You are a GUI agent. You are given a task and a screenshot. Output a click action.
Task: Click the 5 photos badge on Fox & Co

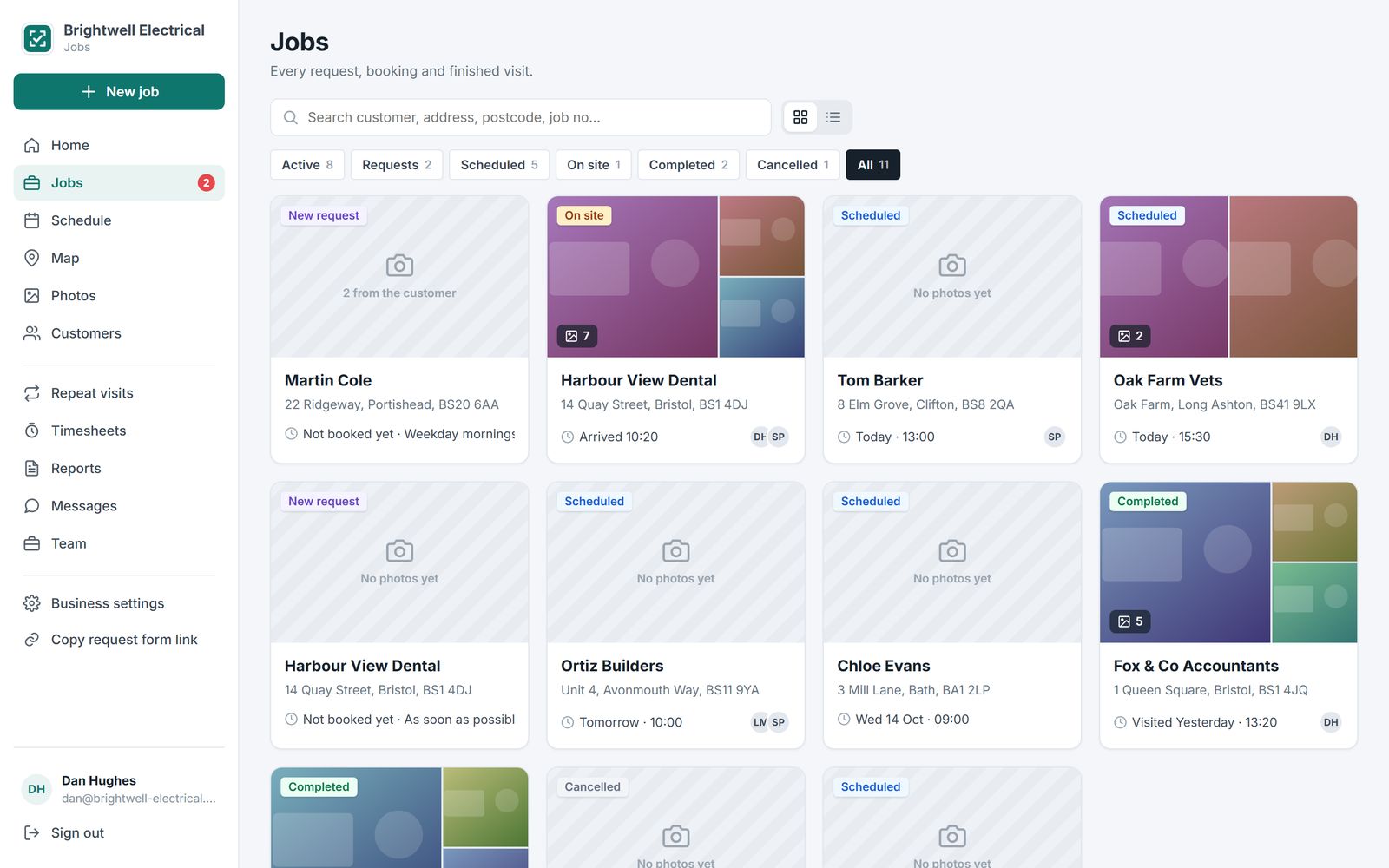click(x=1130, y=621)
